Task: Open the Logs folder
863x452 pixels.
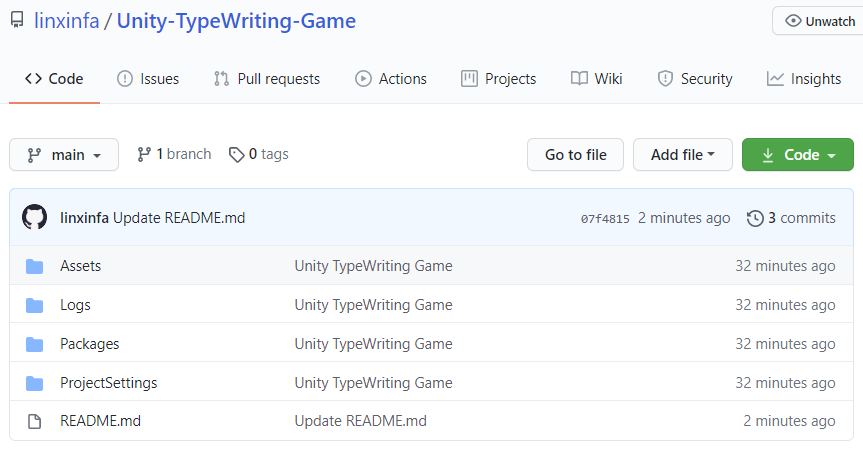Action: tap(75, 305)
